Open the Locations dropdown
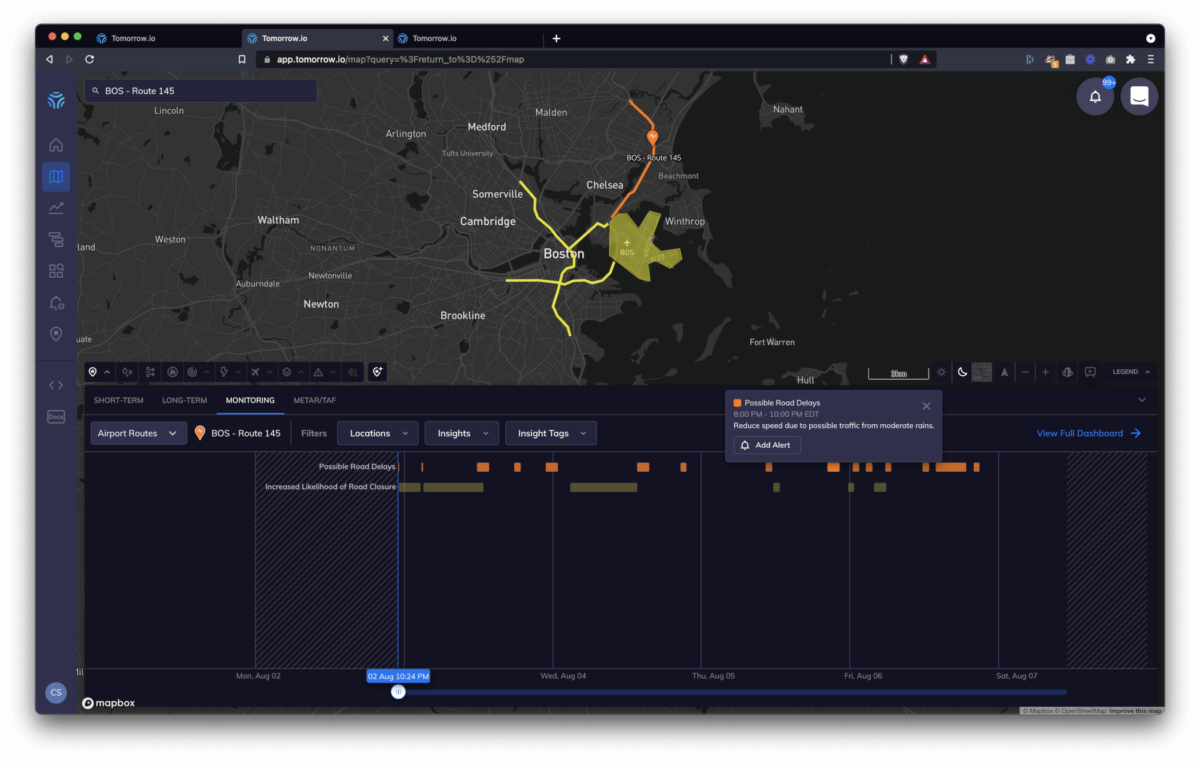The image size is (1200, 761). point(377,433)
